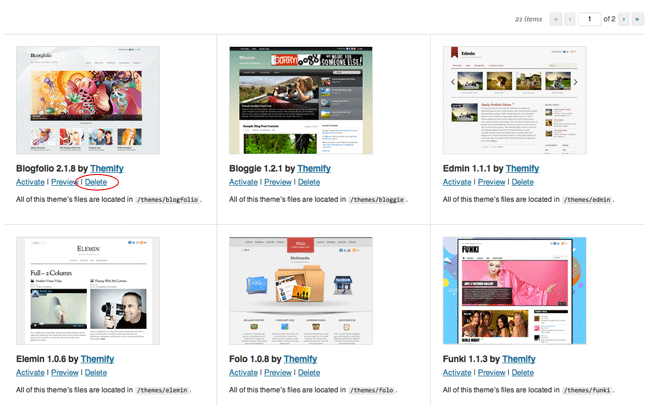Open Blogfolio theme screenshot thumbnail
Screen dimensions: 650x406
[x=88, y=100]
